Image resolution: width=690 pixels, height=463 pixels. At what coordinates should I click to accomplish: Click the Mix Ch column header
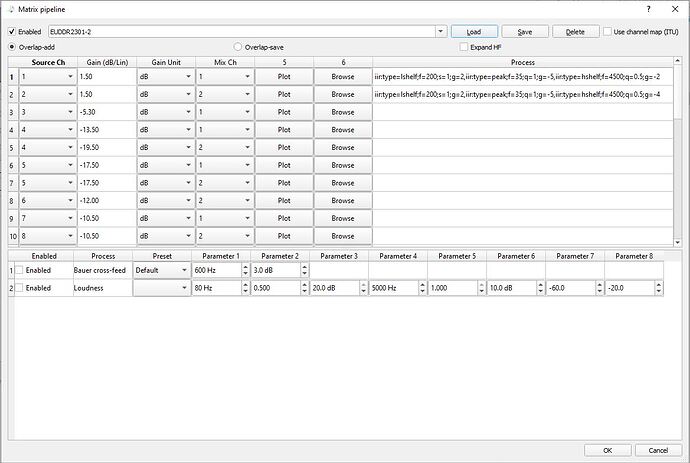[x=225, y=62]
